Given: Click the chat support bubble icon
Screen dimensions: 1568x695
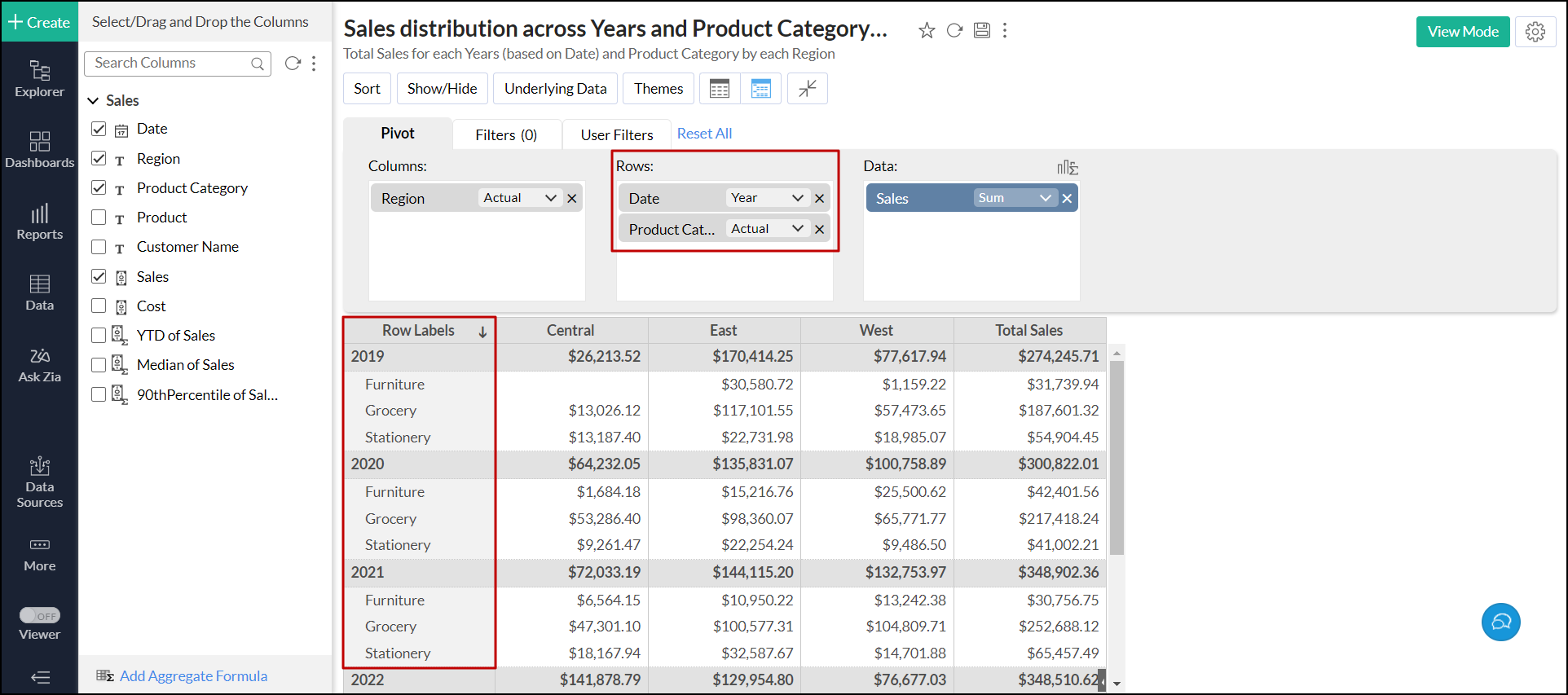Looking at the screenshot, I should (1500, 622).
